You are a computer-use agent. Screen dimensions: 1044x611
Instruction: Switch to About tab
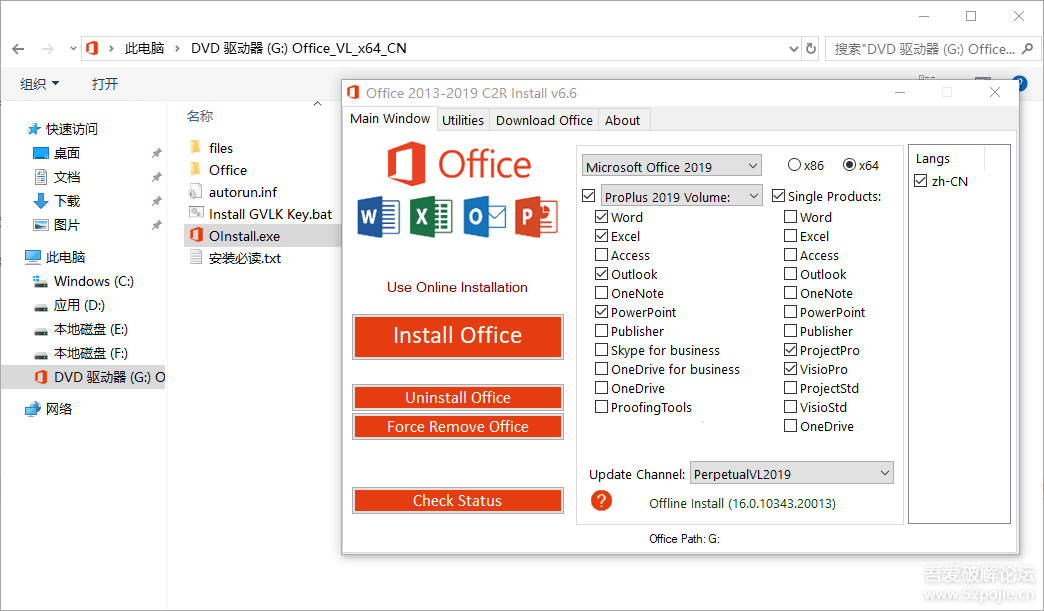(623, 120)
